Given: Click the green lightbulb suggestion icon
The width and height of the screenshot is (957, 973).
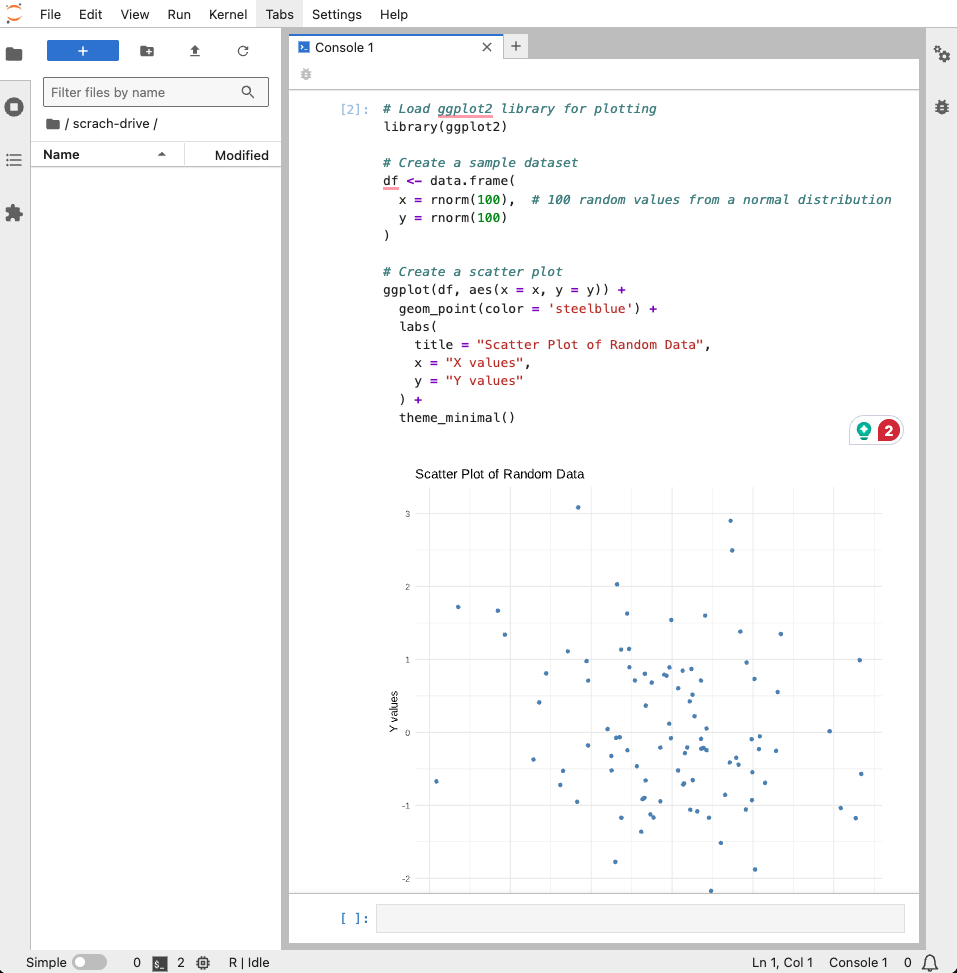Looking at the screenshot, I should click(864, 430).
